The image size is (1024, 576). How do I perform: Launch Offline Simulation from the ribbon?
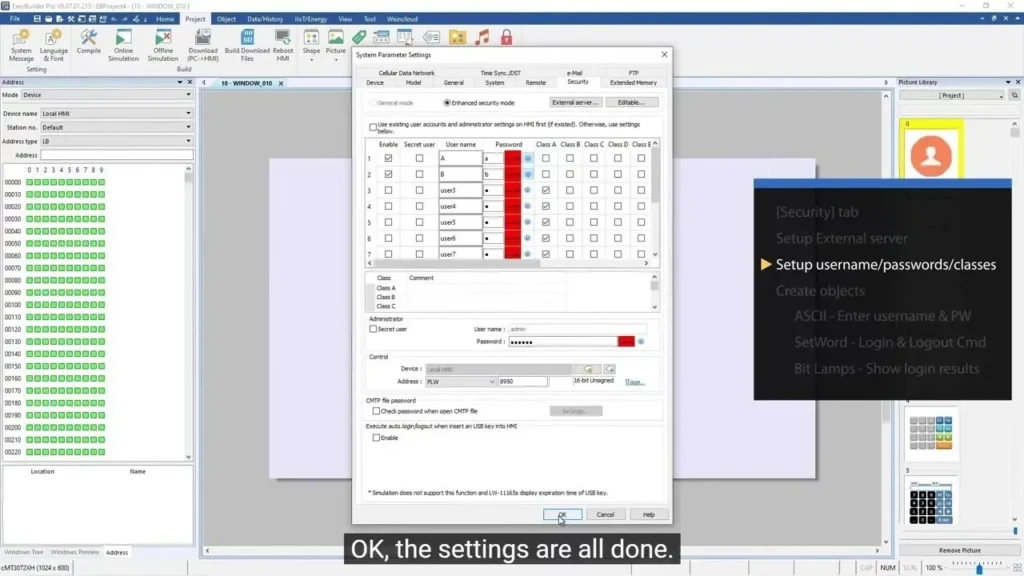[x=163, y=41]
